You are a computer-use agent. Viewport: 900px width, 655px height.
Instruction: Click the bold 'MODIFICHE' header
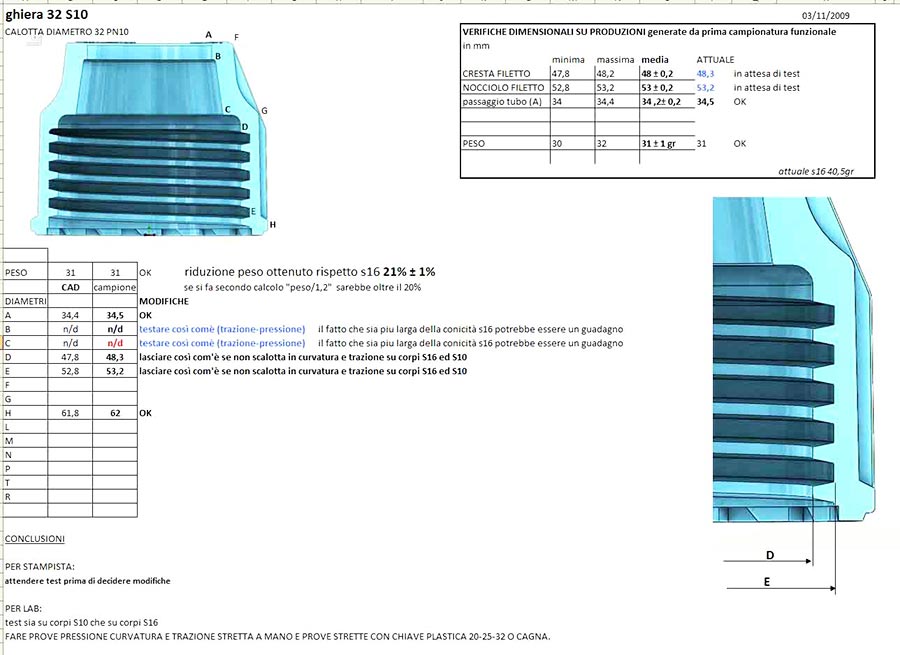[164, 301]
